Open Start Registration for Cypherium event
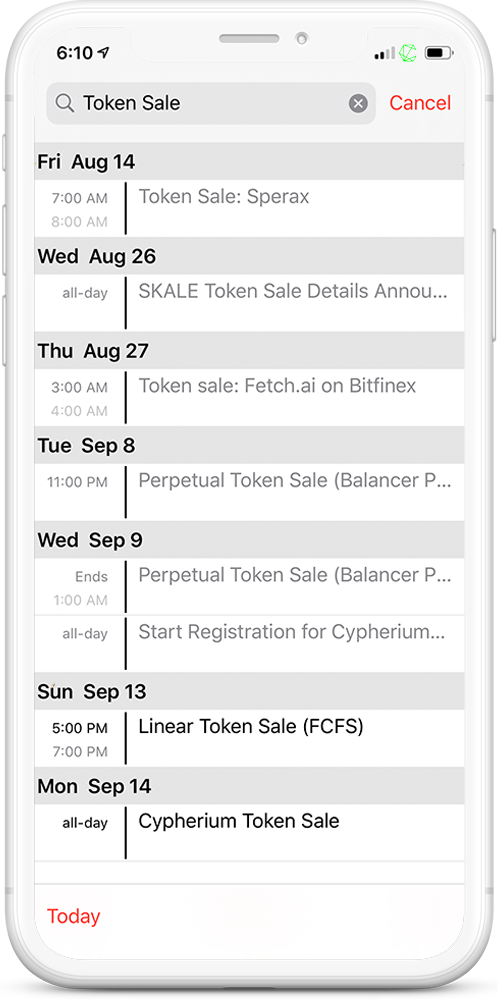Image resolution: width=498 pixels, height=1000 pixels. [249, 643]
